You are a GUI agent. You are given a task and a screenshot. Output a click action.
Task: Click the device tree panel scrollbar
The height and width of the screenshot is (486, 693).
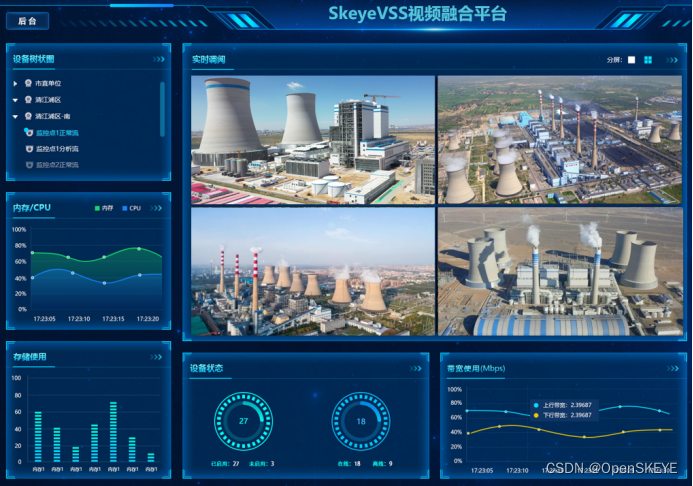pyautogui.click(x=162, y=109)
